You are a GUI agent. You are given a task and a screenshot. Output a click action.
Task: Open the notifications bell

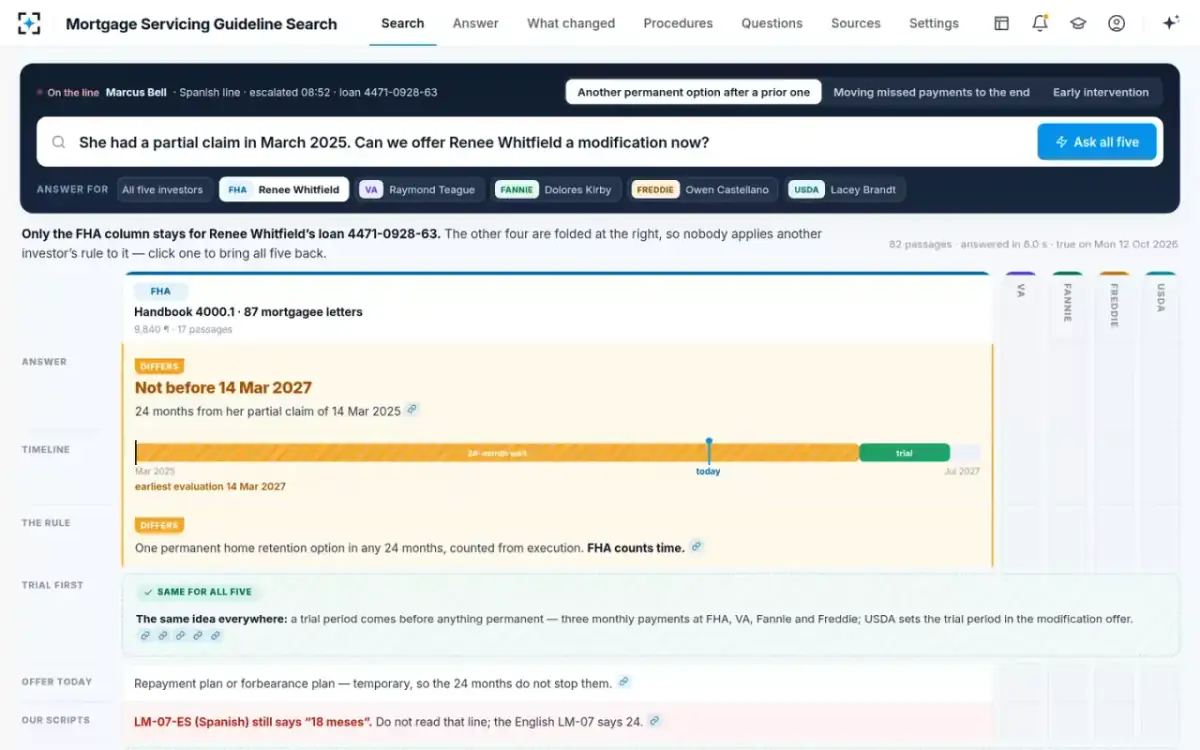click(1040, 23)
